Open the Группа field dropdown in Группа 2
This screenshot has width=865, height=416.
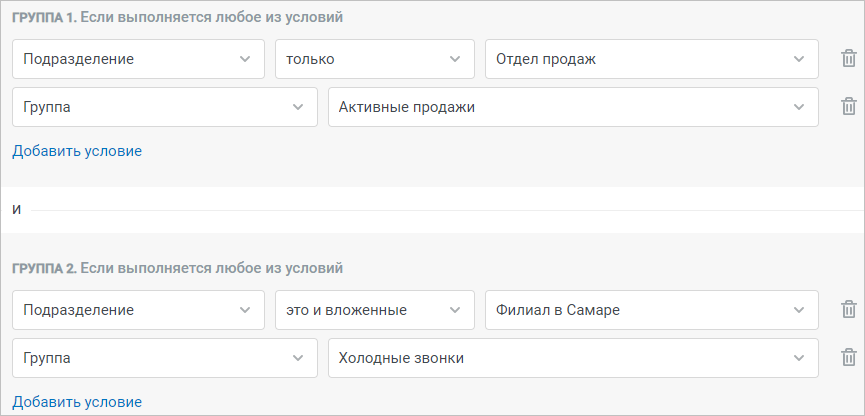(x=165, y=358)
